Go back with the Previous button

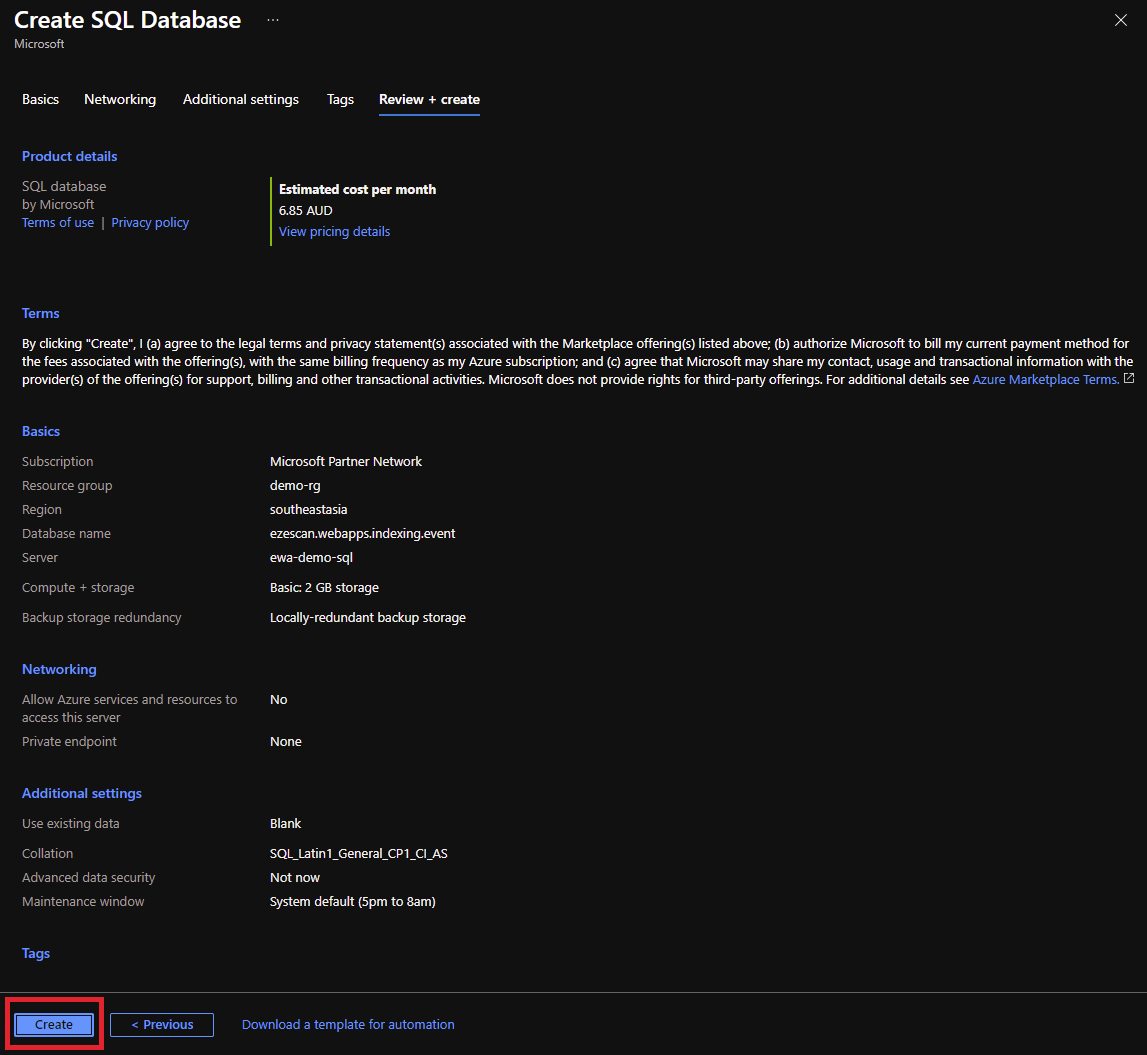pos(162,1024)
